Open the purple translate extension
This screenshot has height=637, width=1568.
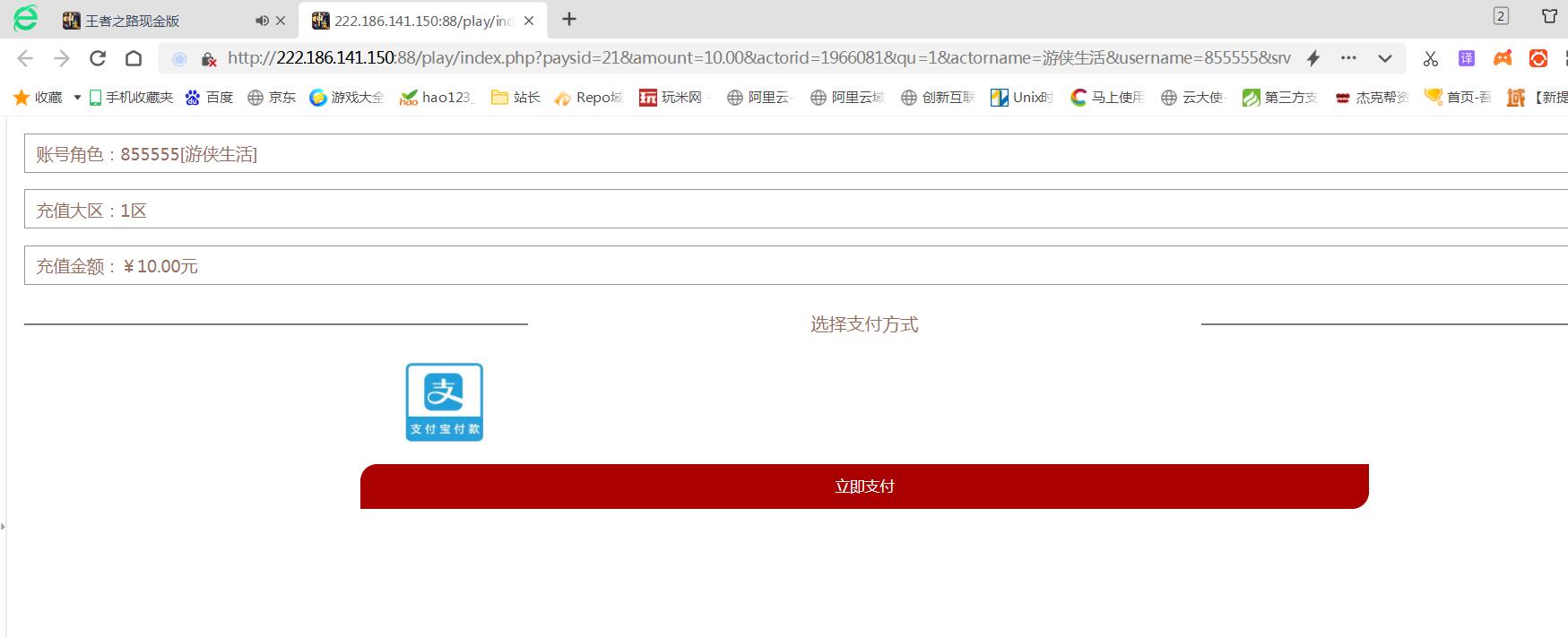[x=1466, y=58]
